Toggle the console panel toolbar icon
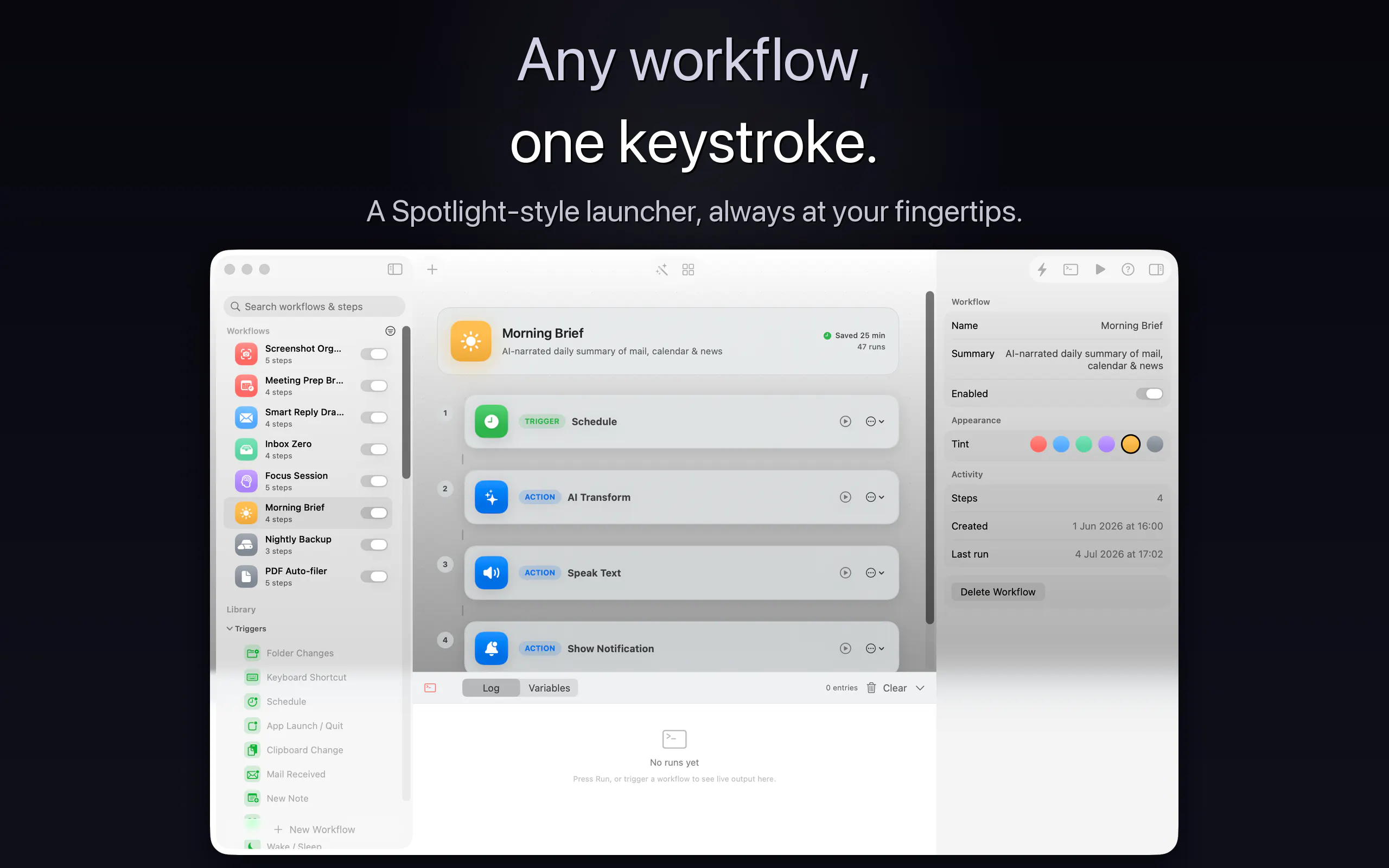1389x868 pixels. (1071, 269)
